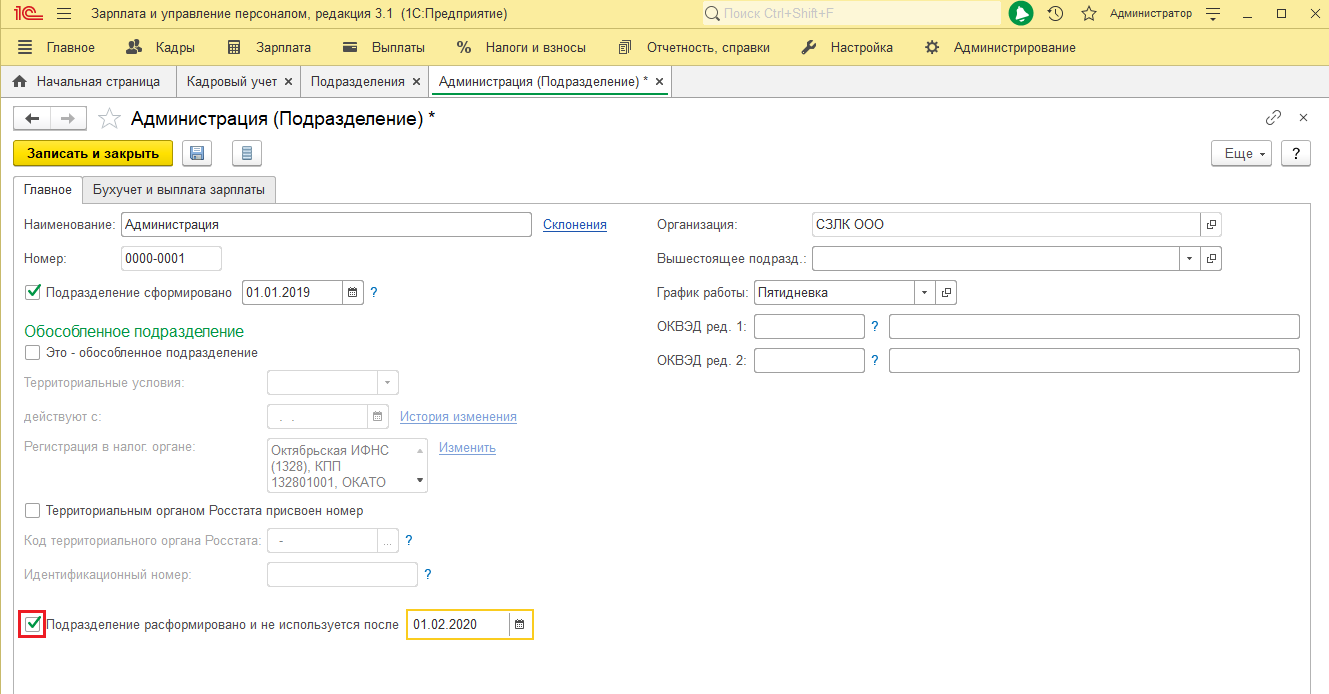Screen dimensions: 1329x694
Task: Save with the floppy disk icon
Action: click(197, 153)
